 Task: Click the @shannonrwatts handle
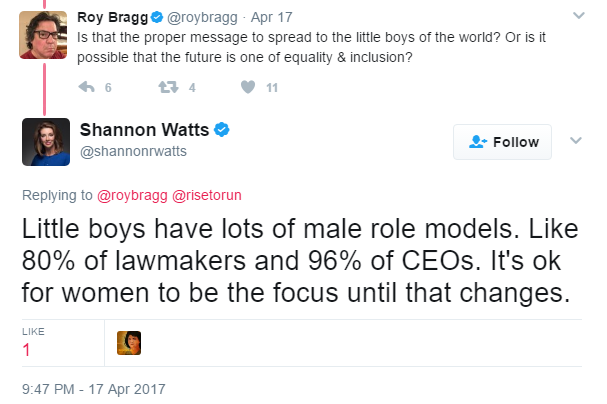[133, 151]
